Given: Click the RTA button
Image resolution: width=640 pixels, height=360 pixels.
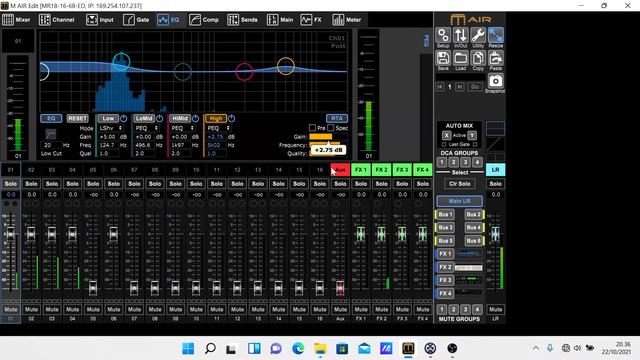Looking at the screenshot, I should [337, 118].
